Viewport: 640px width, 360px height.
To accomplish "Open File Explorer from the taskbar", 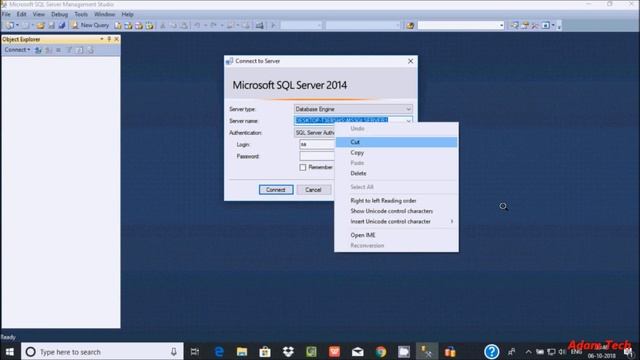I will [242, 352].
